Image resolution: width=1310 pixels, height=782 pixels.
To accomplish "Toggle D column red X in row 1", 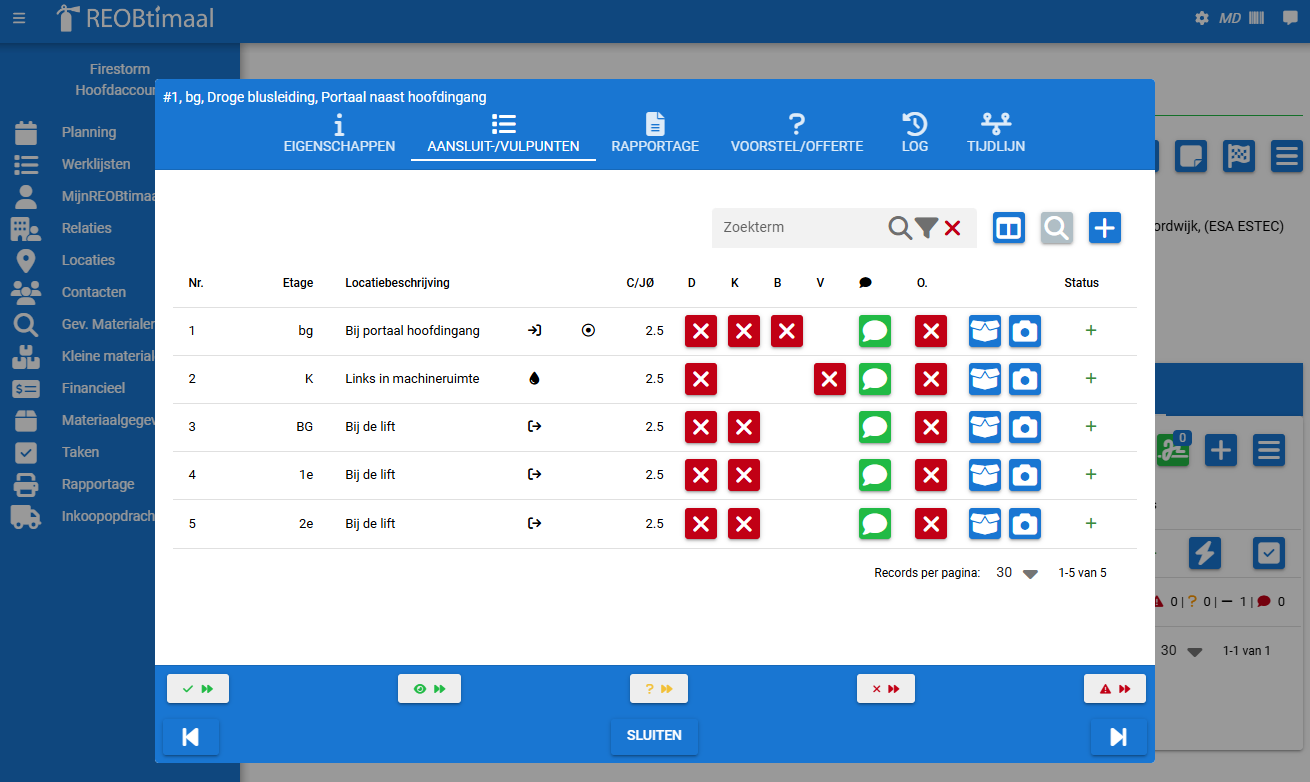I will pos(700,331).
